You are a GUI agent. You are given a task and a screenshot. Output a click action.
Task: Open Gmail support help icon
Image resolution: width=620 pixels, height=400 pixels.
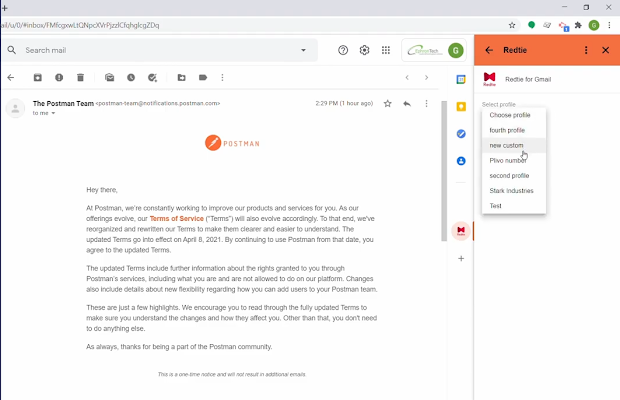tap(343, 50)
